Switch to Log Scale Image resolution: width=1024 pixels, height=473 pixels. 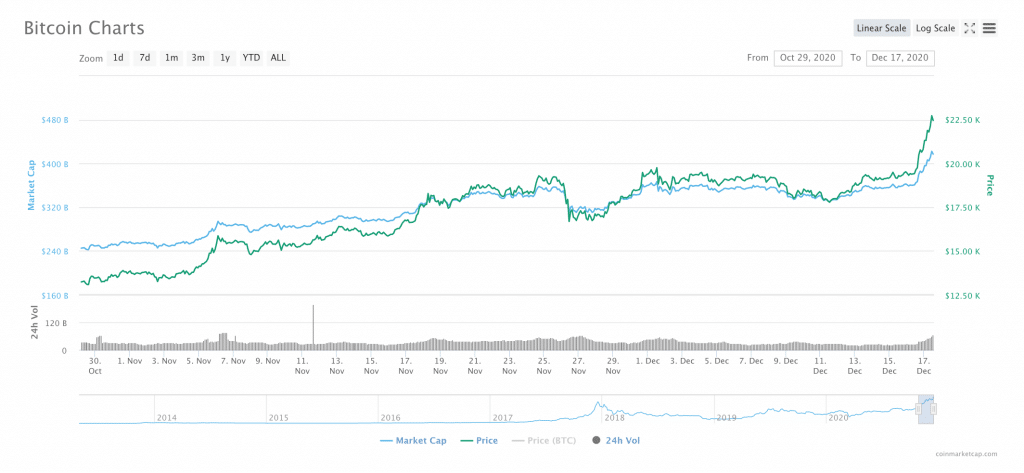pos(935,28)
